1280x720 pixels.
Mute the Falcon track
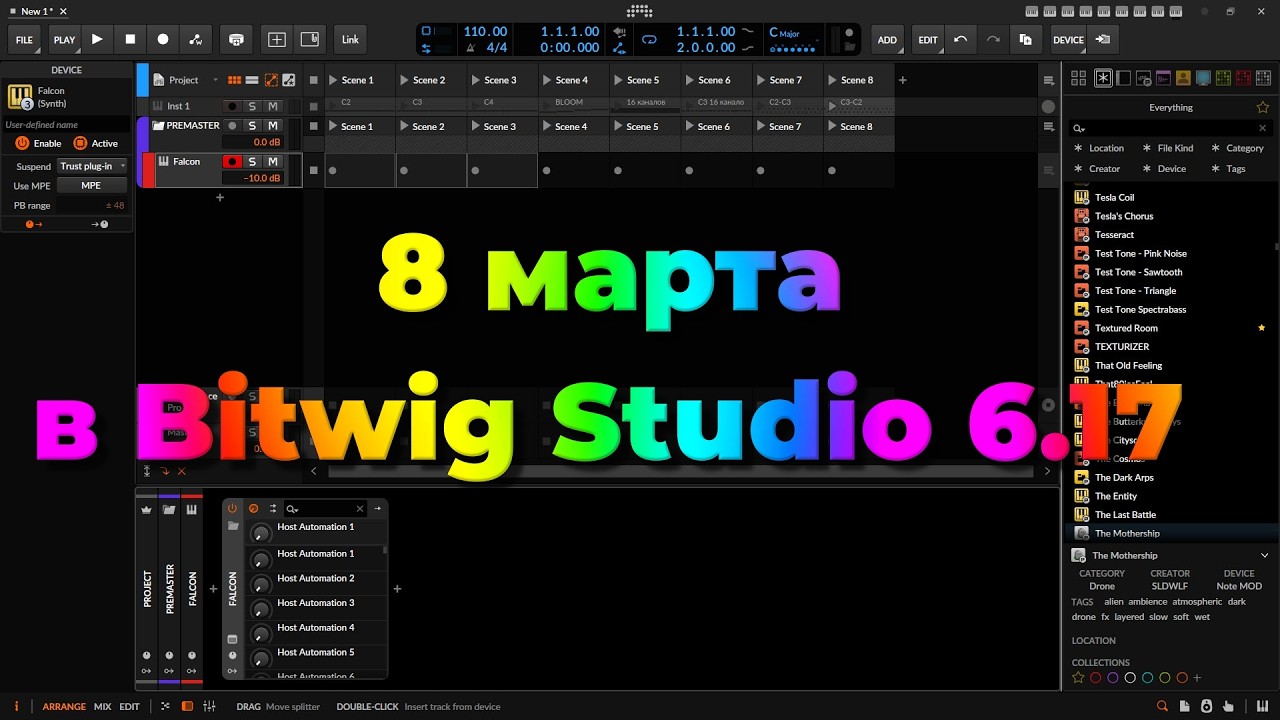(272, 162)
